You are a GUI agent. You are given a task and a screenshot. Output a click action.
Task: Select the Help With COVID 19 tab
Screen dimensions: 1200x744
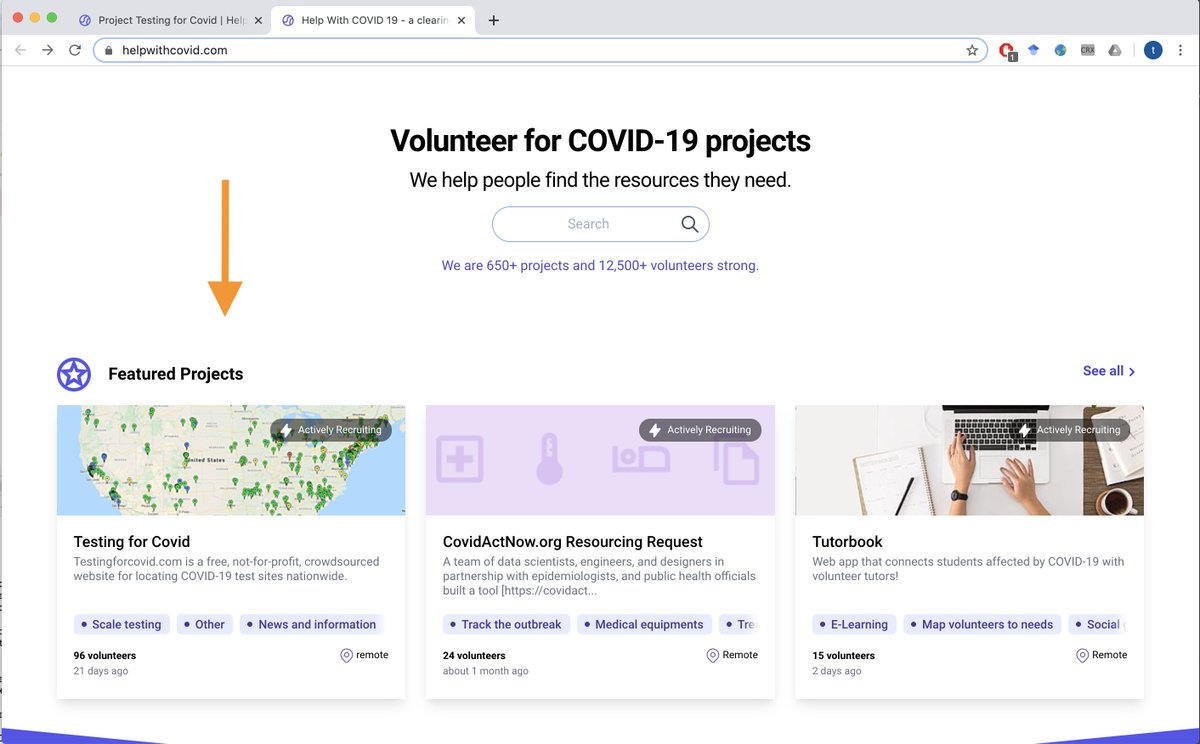coord(374,20)
